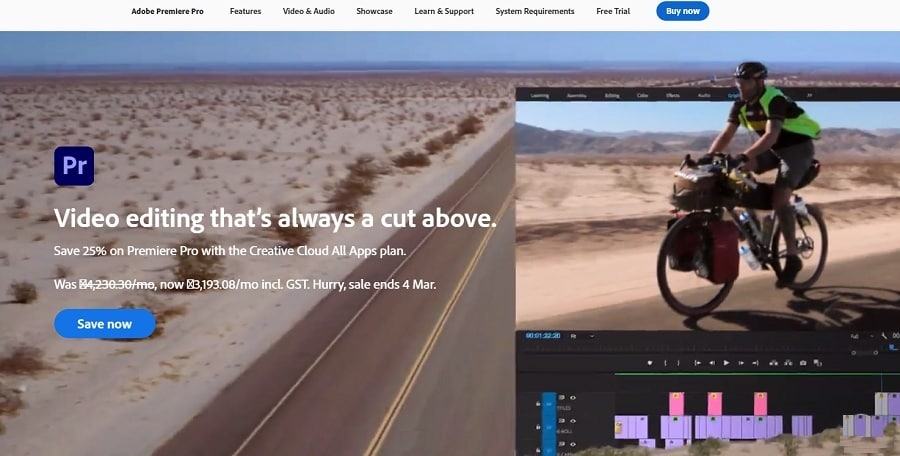
Task: Toggle the lock on the second video track
Action: point(538,427)
